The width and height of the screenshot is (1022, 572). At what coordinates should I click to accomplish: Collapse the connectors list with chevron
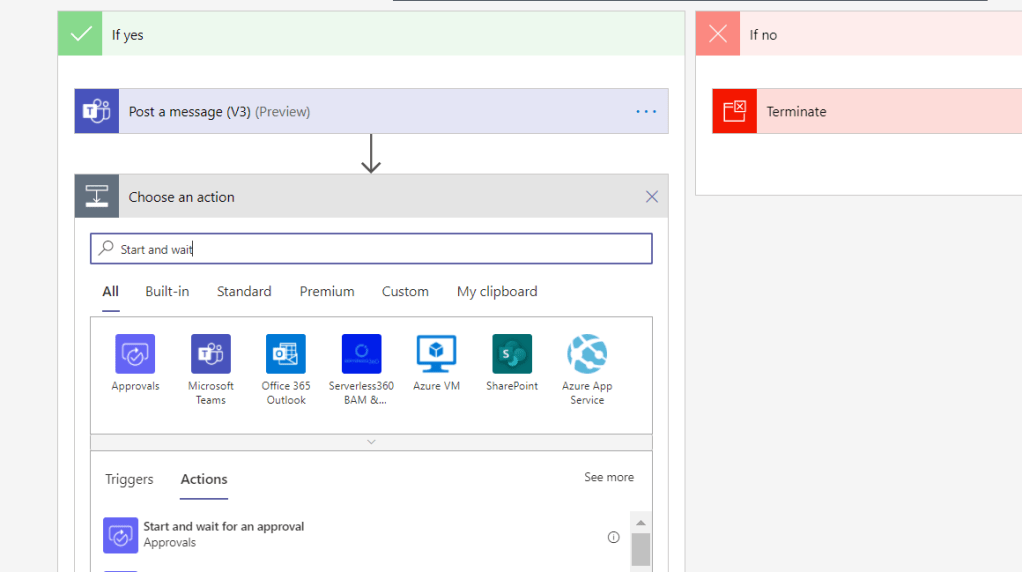[x=371, y=442]
